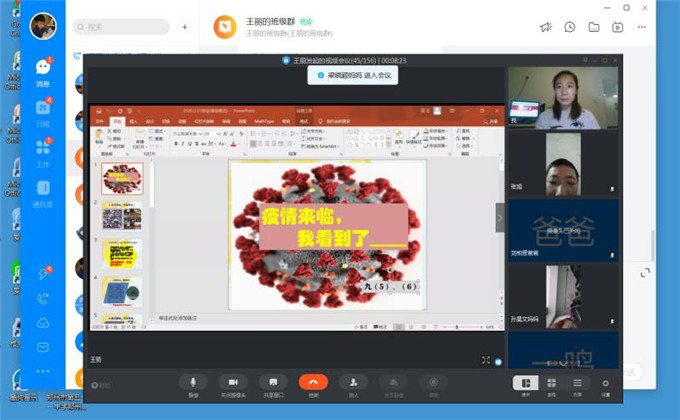680x420 pixels.
Task: Open the Home (开始) tab in shared PowerPoint
Action: (117, 121)
